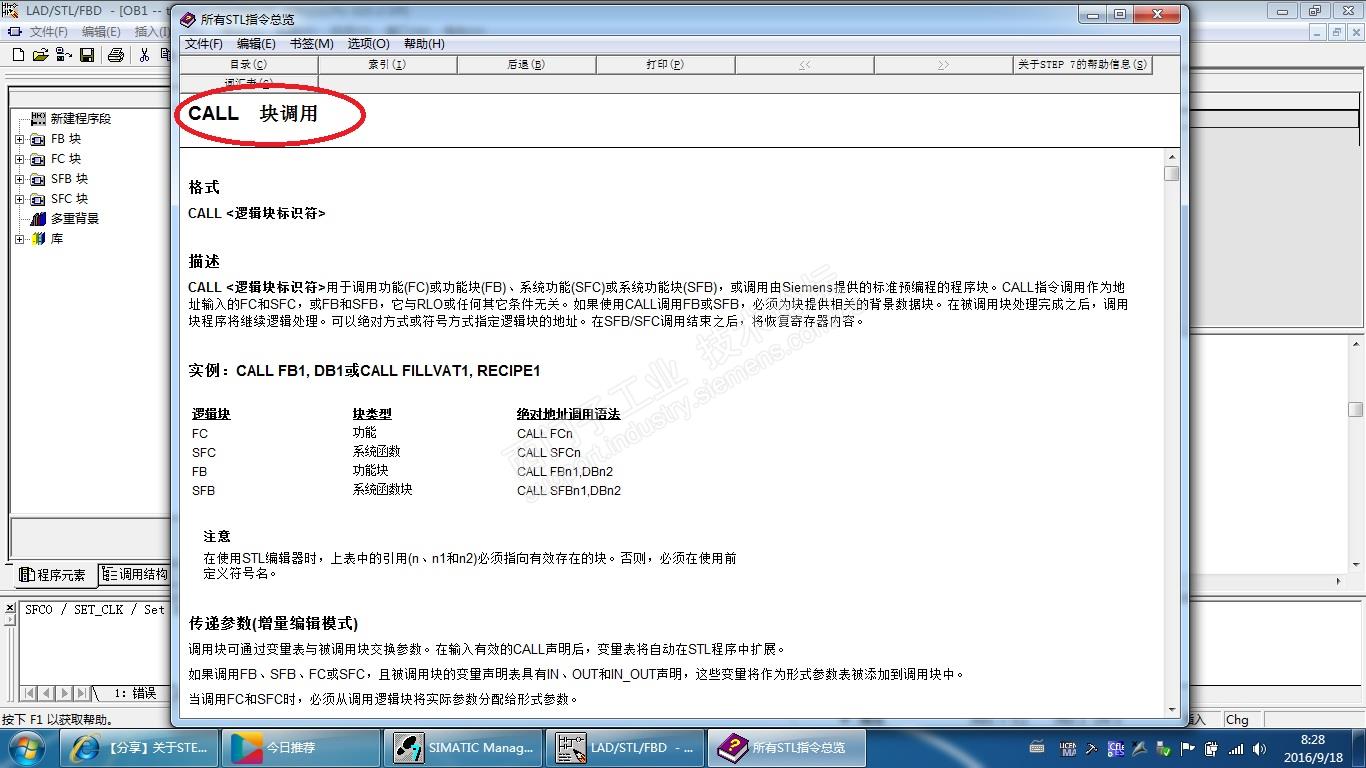Image resolution: width=1366 pixels, height=768 pixels.
Task: Click the FB 块 folder icon
Action: point(38,139)
